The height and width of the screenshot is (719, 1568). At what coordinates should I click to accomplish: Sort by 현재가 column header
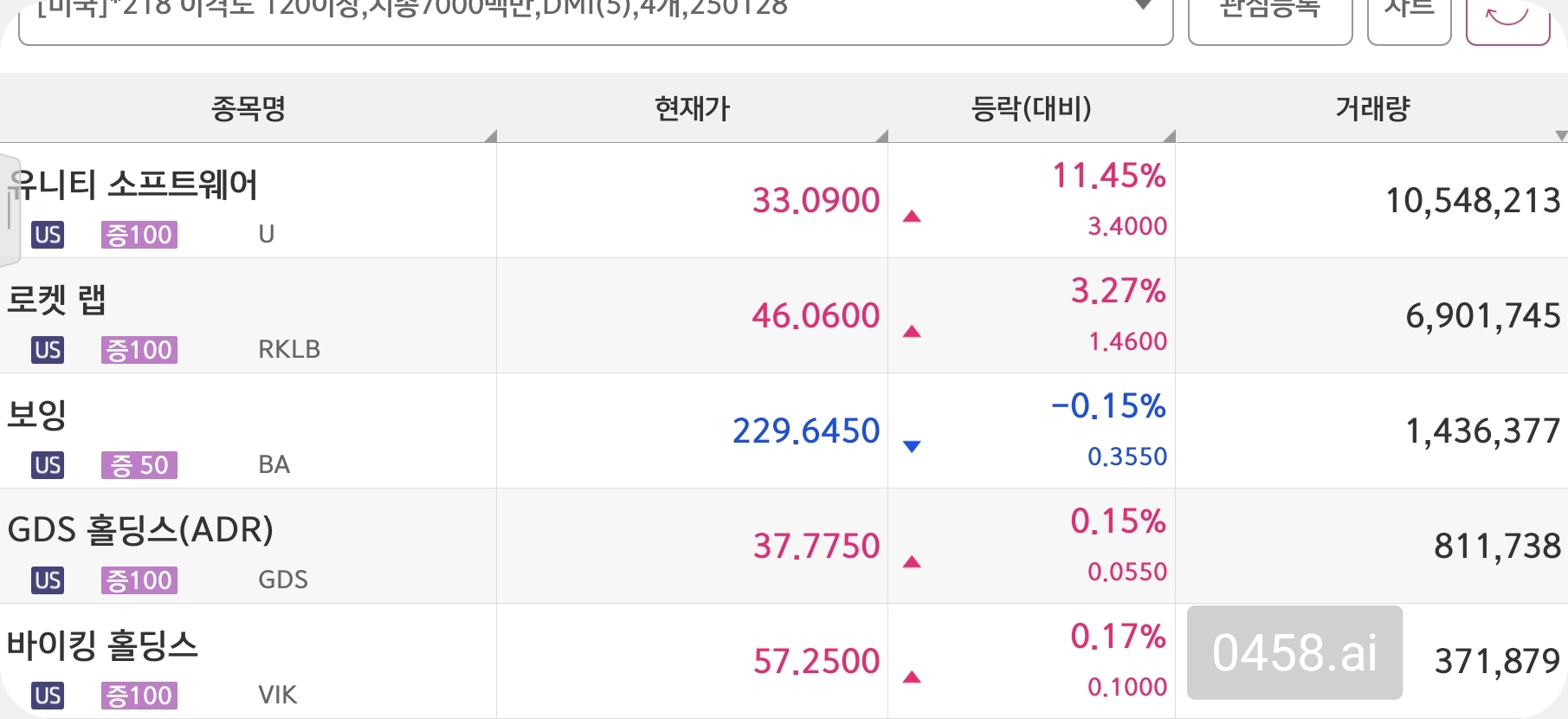click(x=693, y=108)
